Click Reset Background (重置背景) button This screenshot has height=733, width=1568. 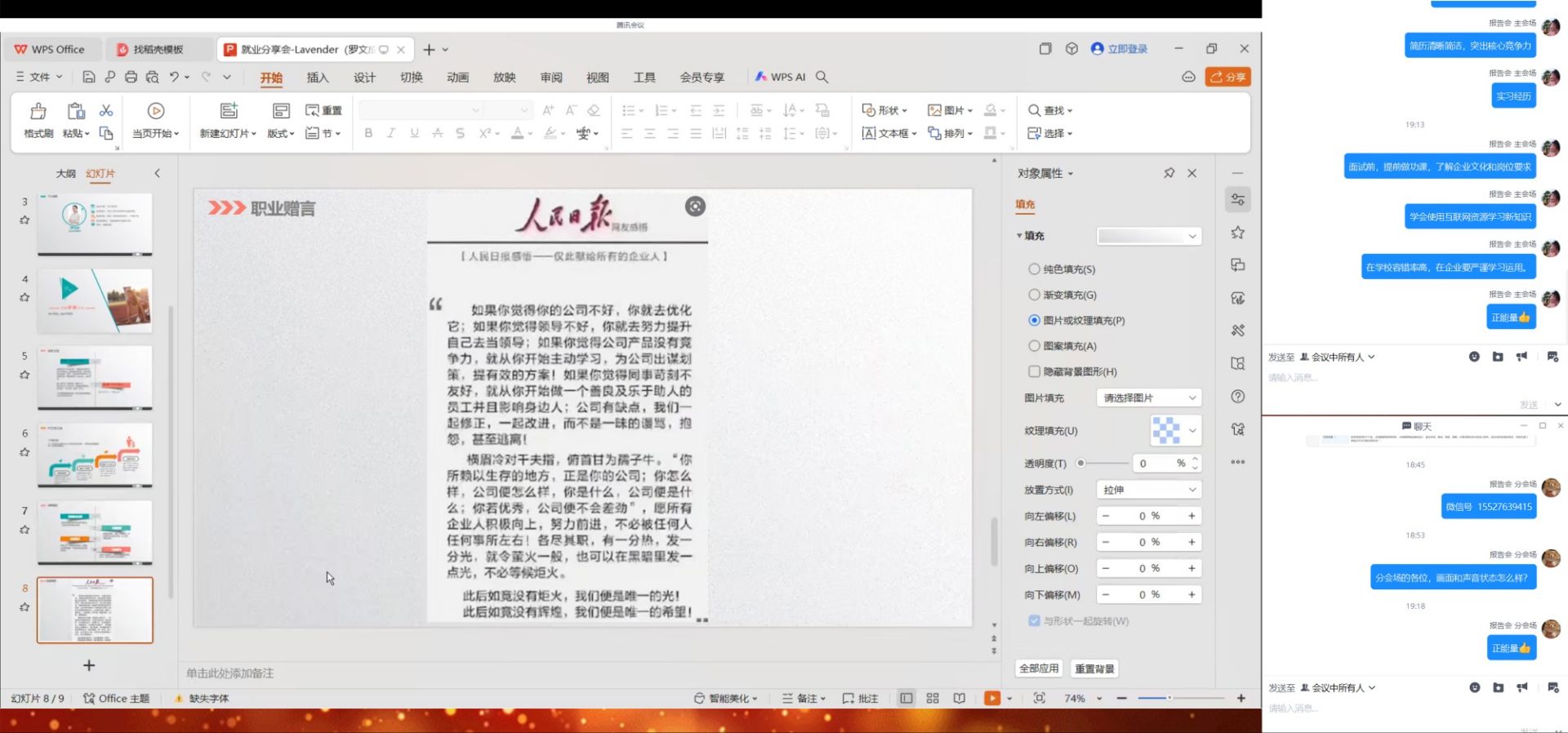pyautogui.click(x=1094, y=669)
